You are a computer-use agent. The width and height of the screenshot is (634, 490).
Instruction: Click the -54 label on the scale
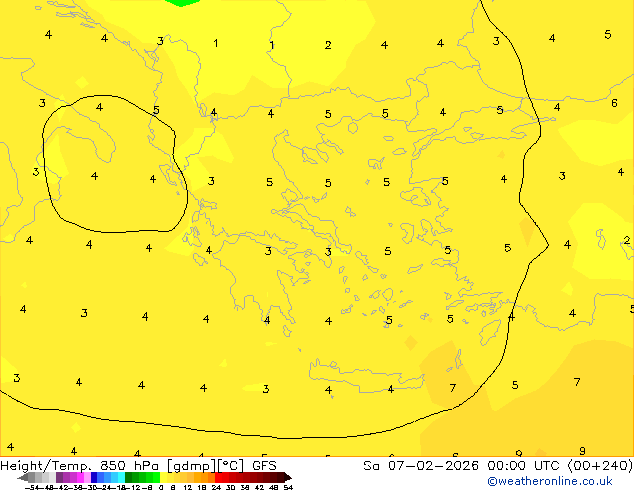(x=32, y=488)
